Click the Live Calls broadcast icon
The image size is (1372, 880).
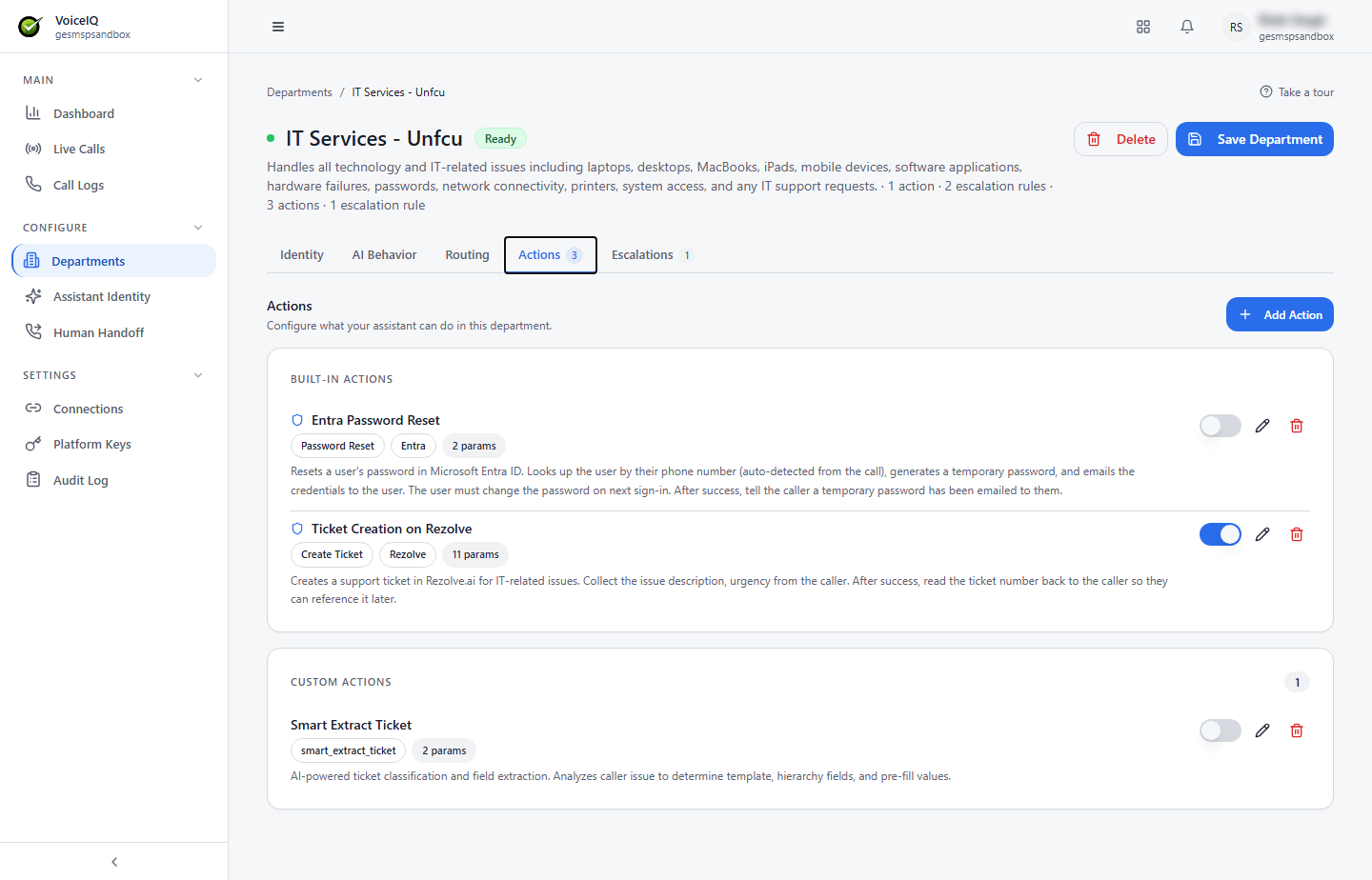(33, 149)
